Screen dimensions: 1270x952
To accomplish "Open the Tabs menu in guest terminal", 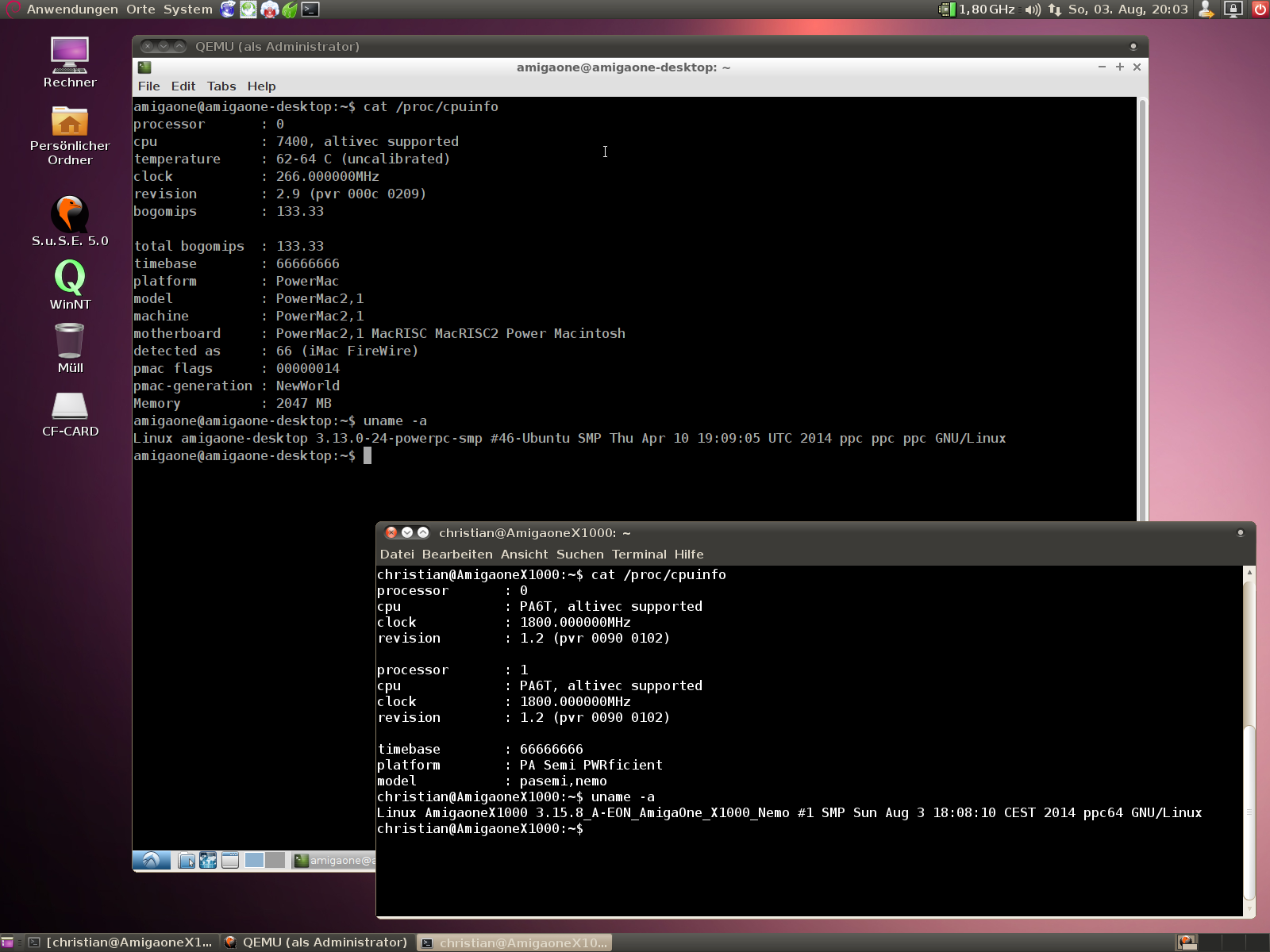I will tap(221, 86).
